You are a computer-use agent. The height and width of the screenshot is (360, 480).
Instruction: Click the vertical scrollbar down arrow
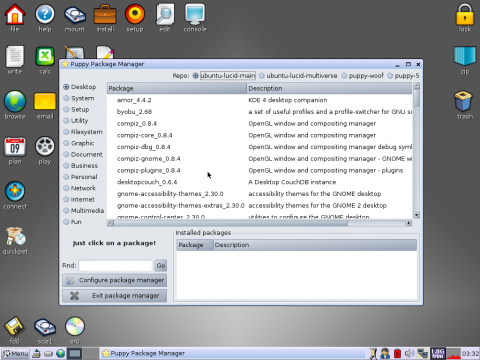[x=416, y=215]
